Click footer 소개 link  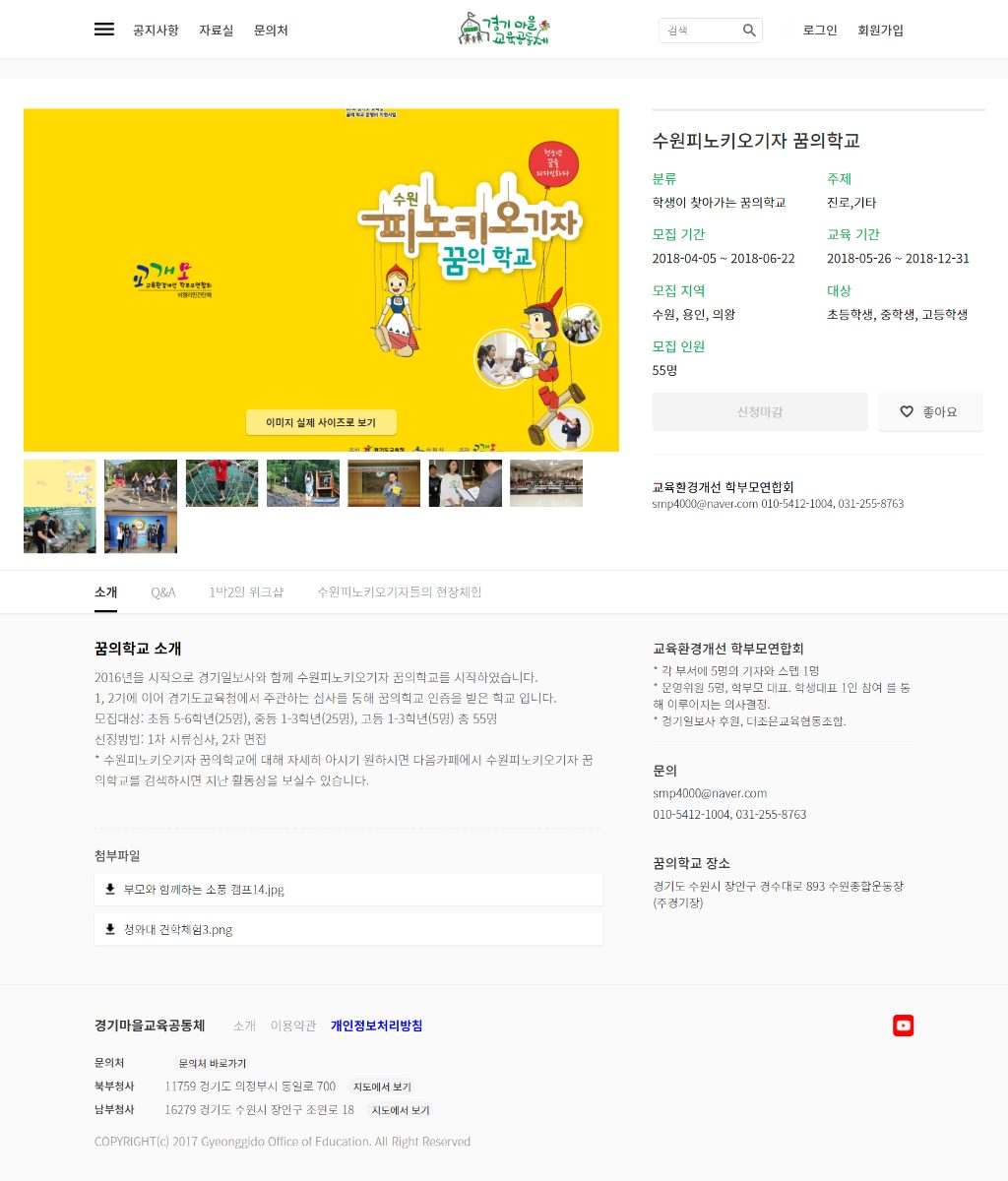tap(244, 1026)
